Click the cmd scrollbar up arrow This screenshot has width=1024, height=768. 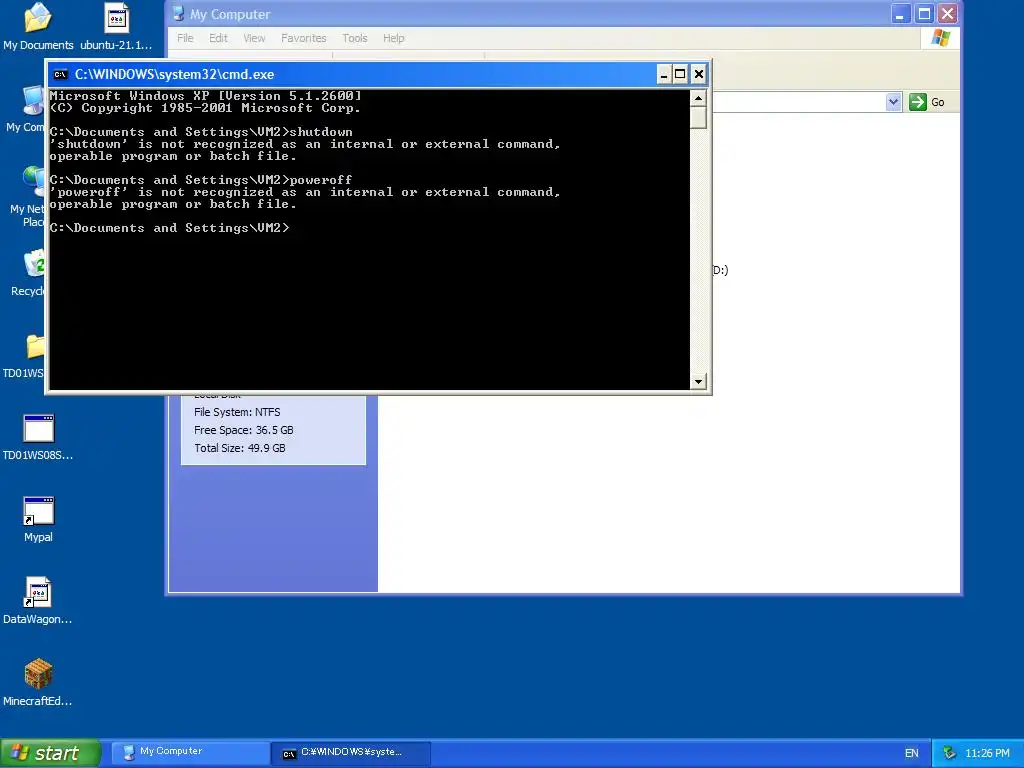point(698,99)
